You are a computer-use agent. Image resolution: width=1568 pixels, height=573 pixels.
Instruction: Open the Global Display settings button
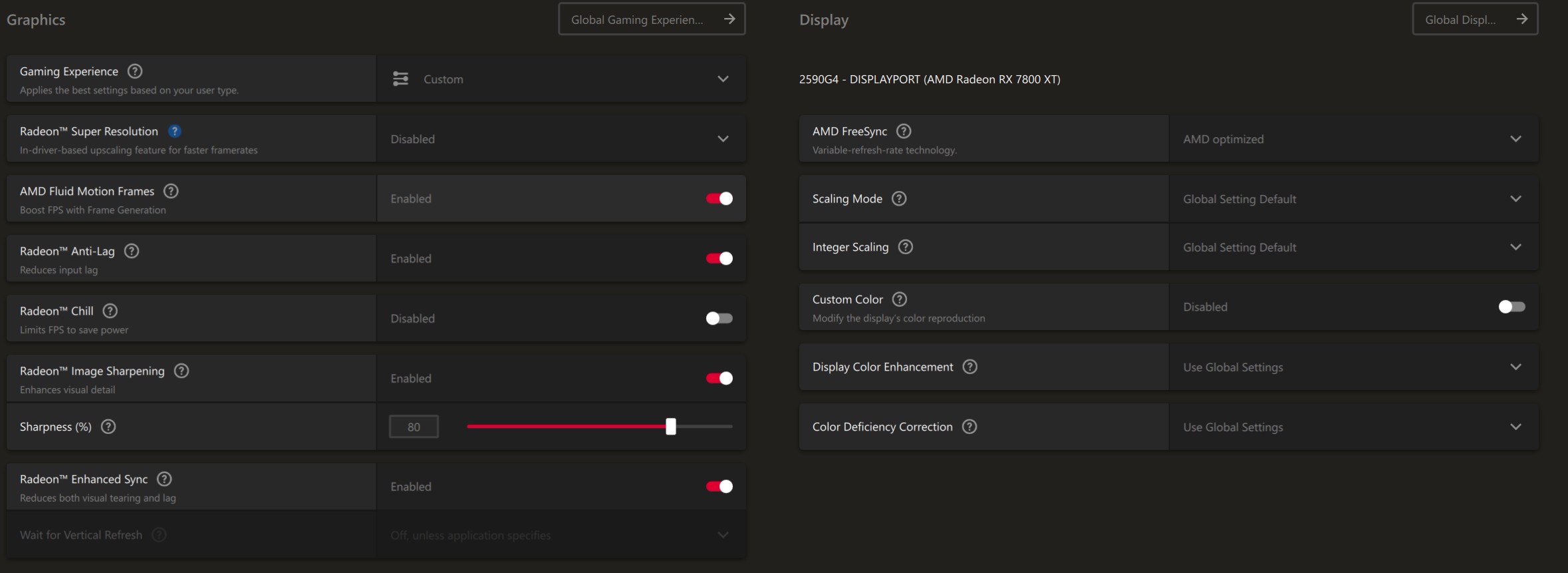tap(1475, 19)
